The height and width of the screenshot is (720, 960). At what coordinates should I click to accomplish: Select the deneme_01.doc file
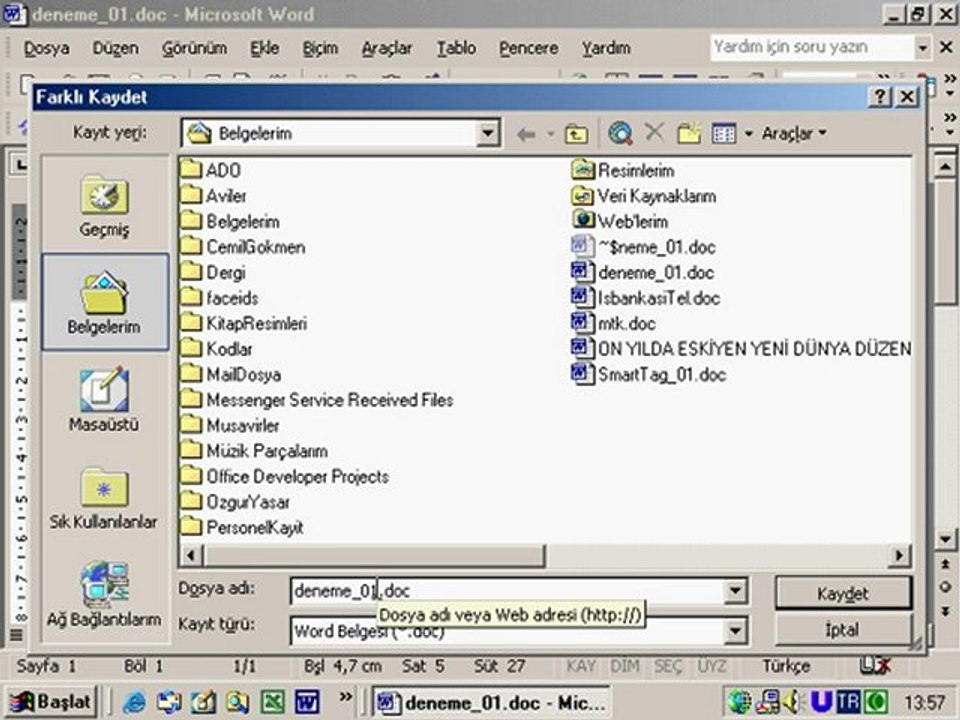643,272
